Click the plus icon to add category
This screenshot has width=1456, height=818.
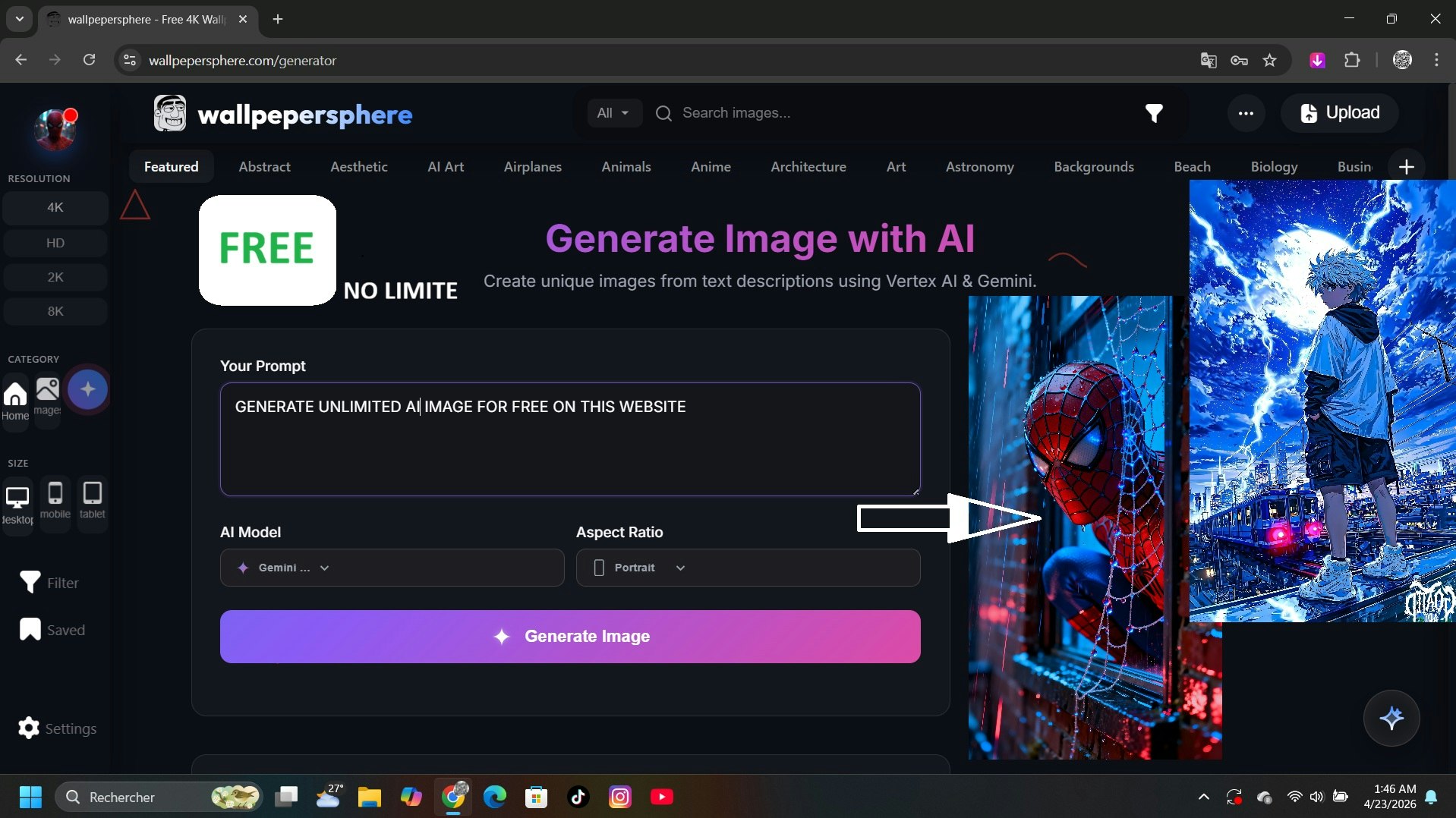pos(1406,167)
